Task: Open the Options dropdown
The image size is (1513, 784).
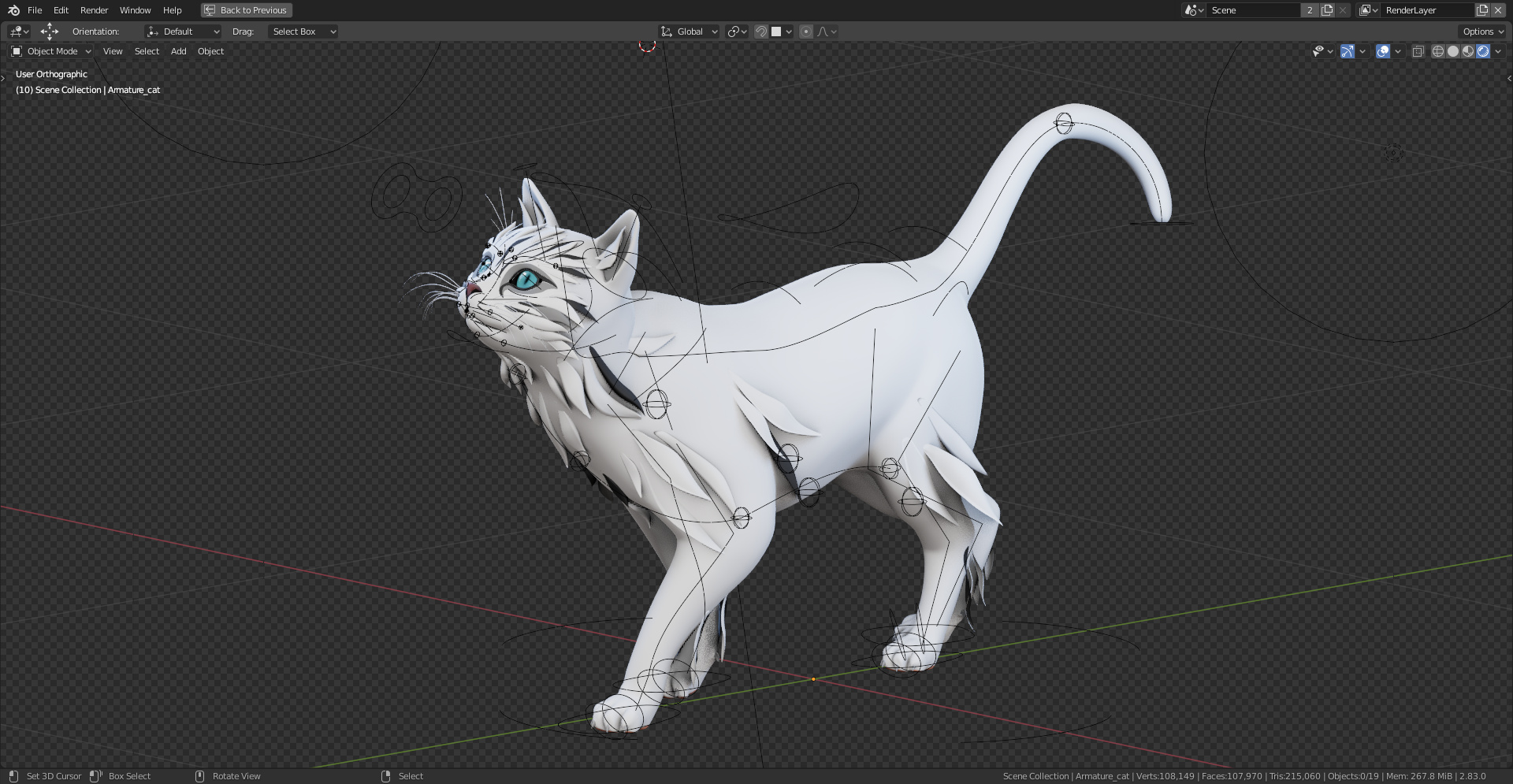Action: (1482, 32)
